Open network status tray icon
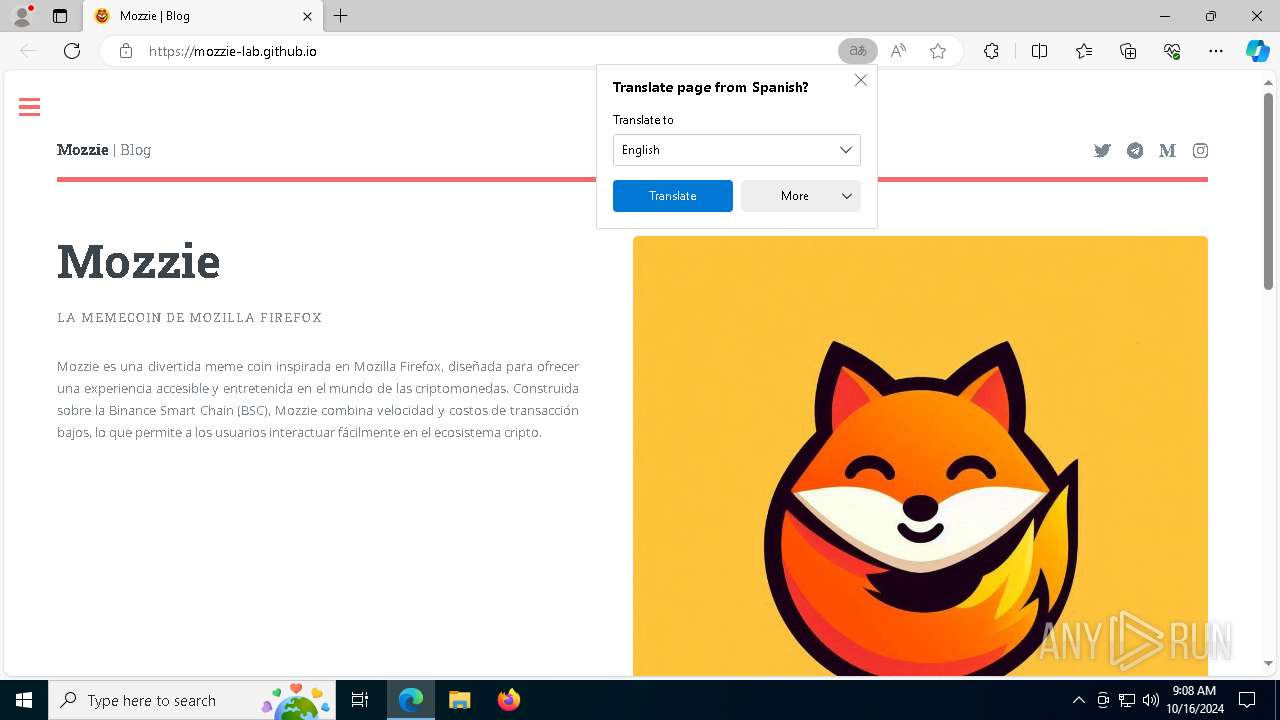1280x720 pixels. (x=1127, y=700)
